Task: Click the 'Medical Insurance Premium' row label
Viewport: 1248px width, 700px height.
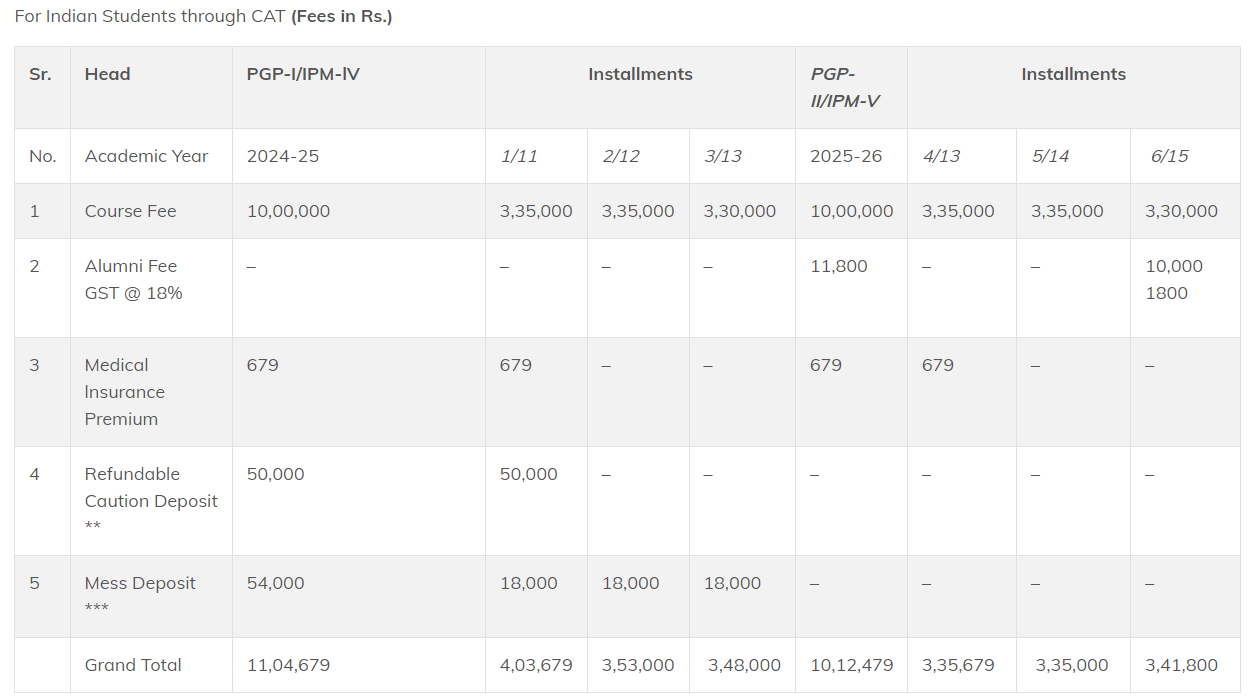Action: 124,392
